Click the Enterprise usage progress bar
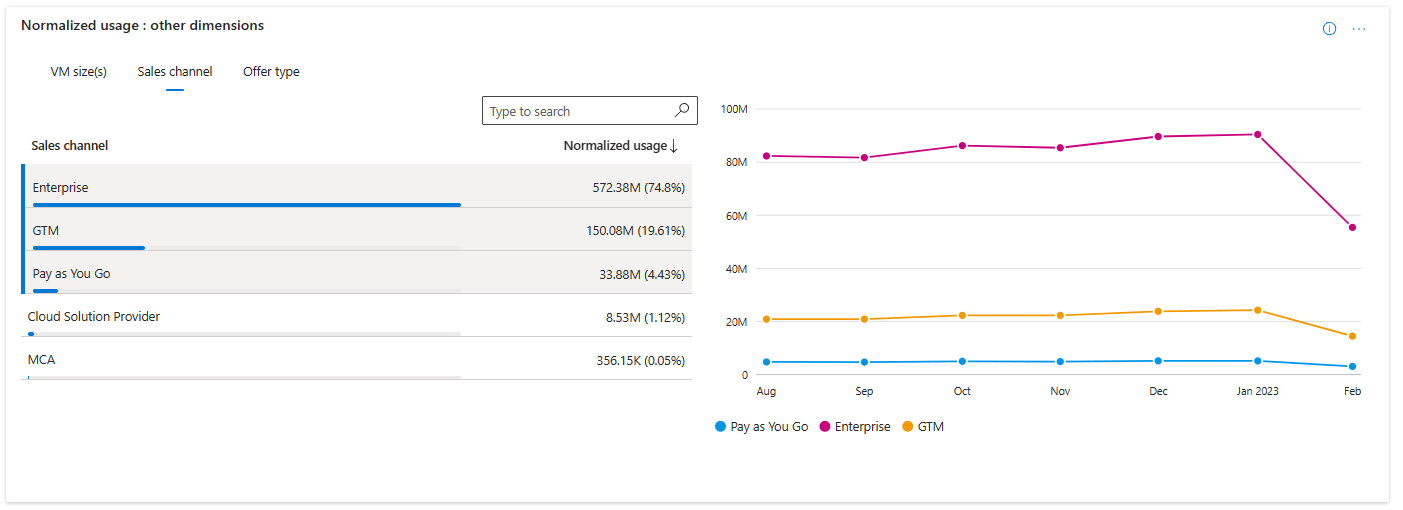The height and width of the screenshot is (510, 1403). click(x=246, y=204)
